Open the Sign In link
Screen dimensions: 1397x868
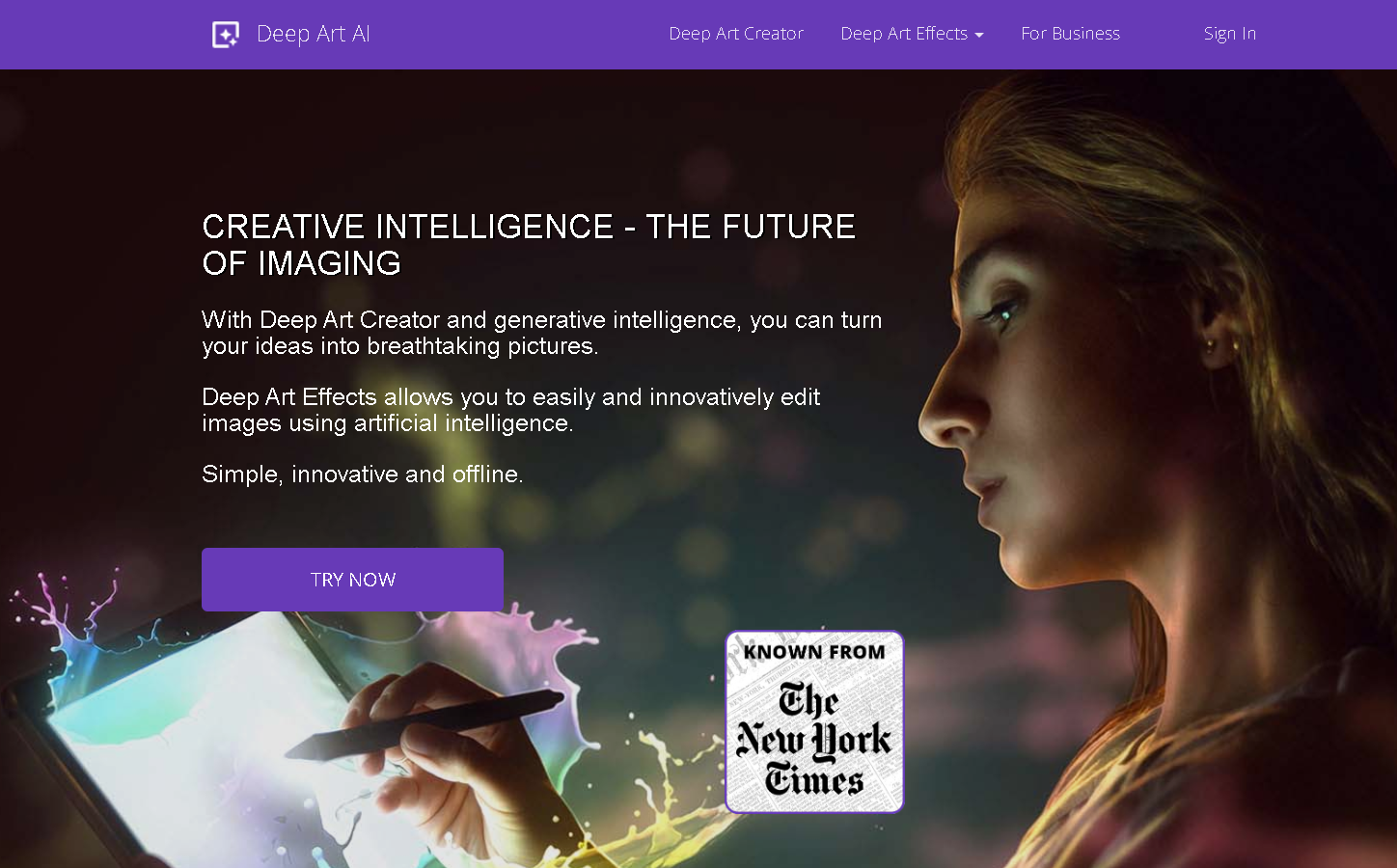[1230, 34]
